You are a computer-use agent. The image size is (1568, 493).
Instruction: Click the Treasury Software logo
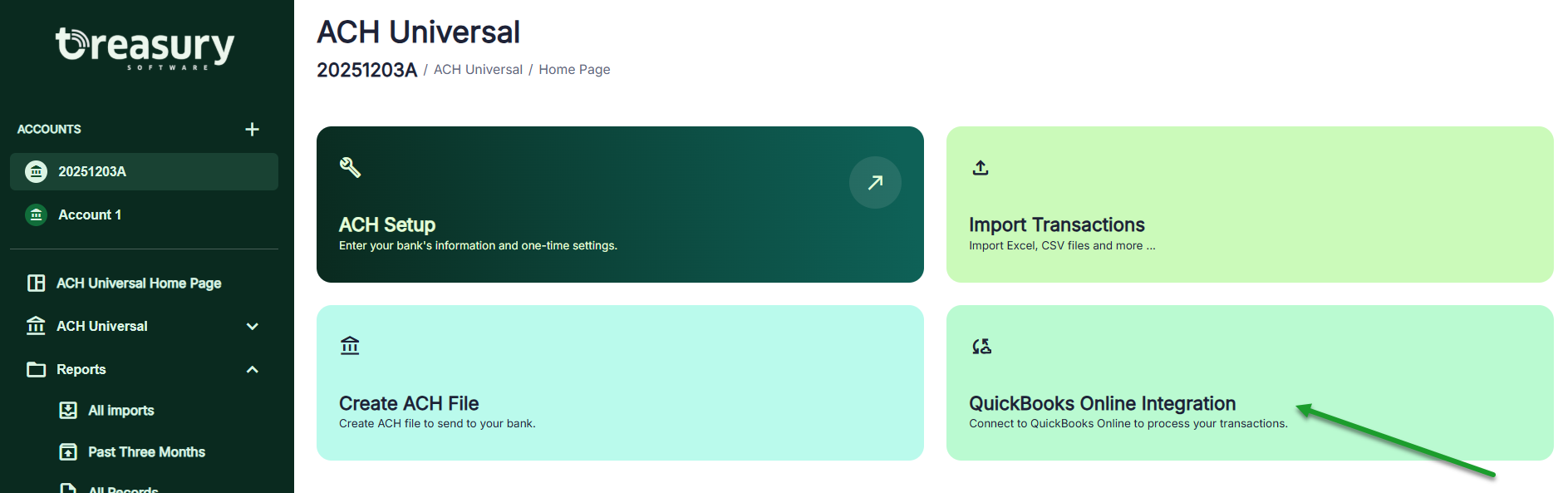pyautogui.click(x=145, y=47)
